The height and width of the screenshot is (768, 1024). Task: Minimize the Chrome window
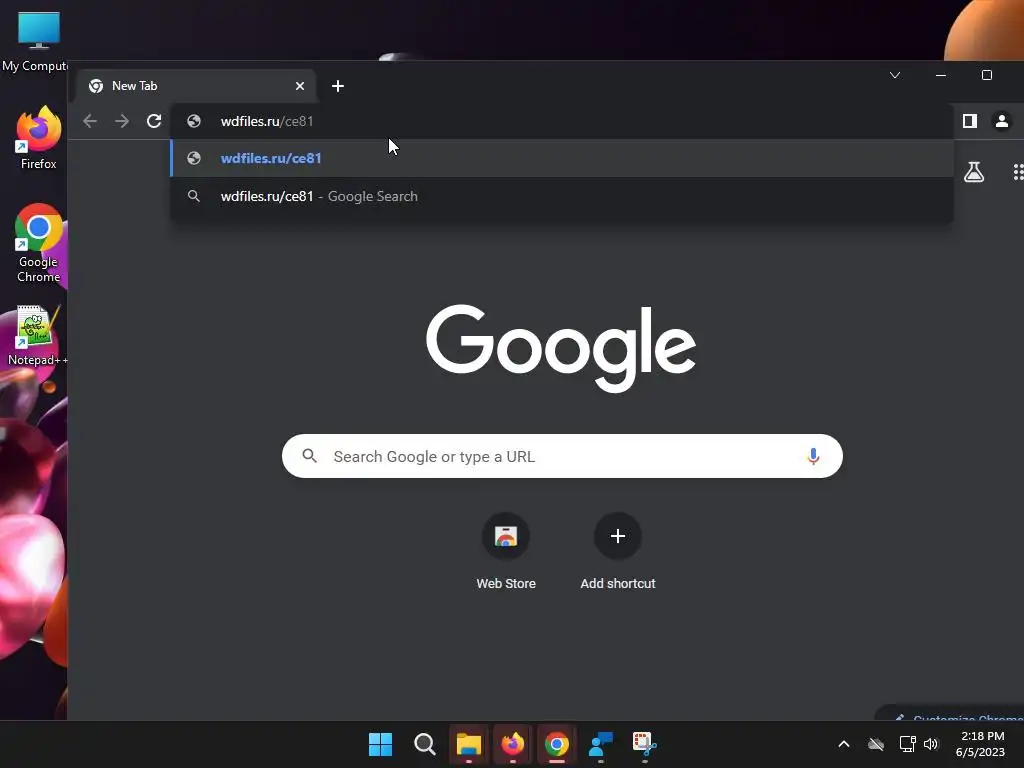point(940,75)
